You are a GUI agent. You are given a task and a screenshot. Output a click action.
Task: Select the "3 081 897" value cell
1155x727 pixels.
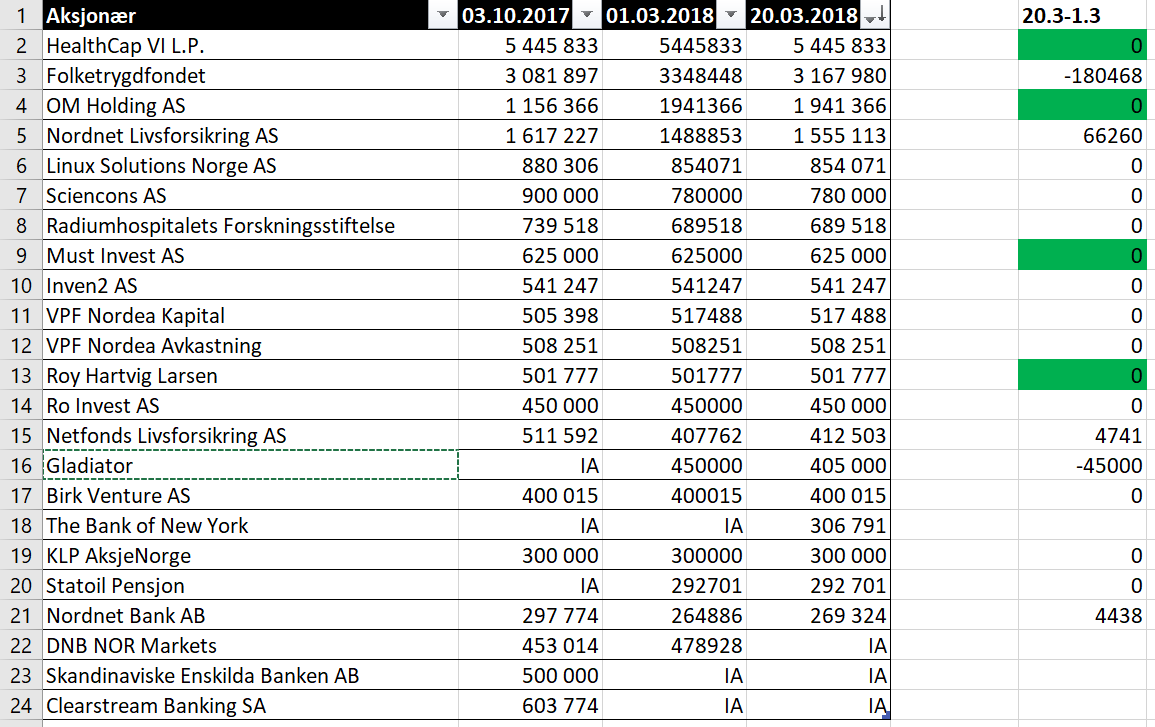coord(530,76)
